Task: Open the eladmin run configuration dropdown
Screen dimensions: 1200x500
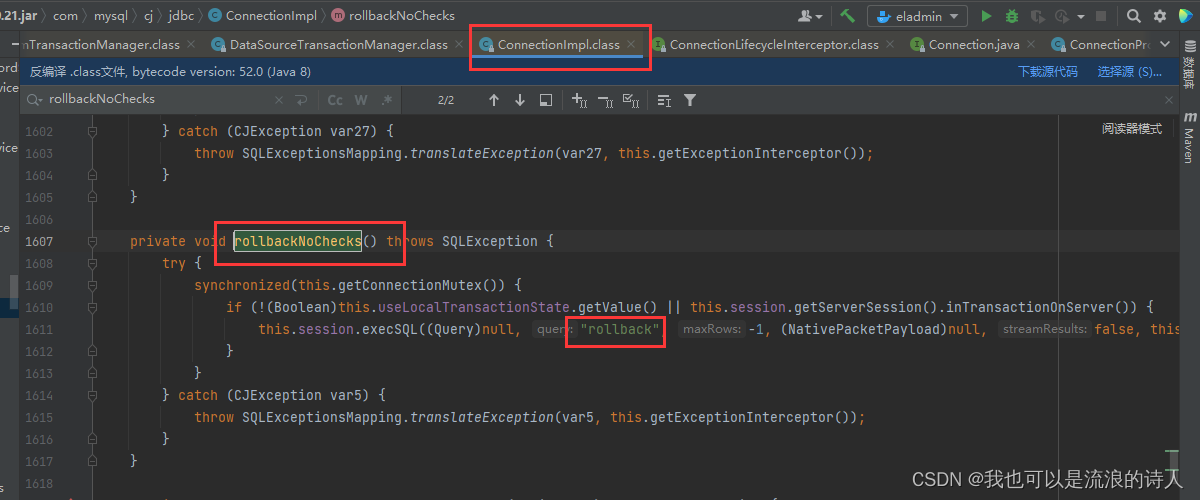Action: [917, 16]
